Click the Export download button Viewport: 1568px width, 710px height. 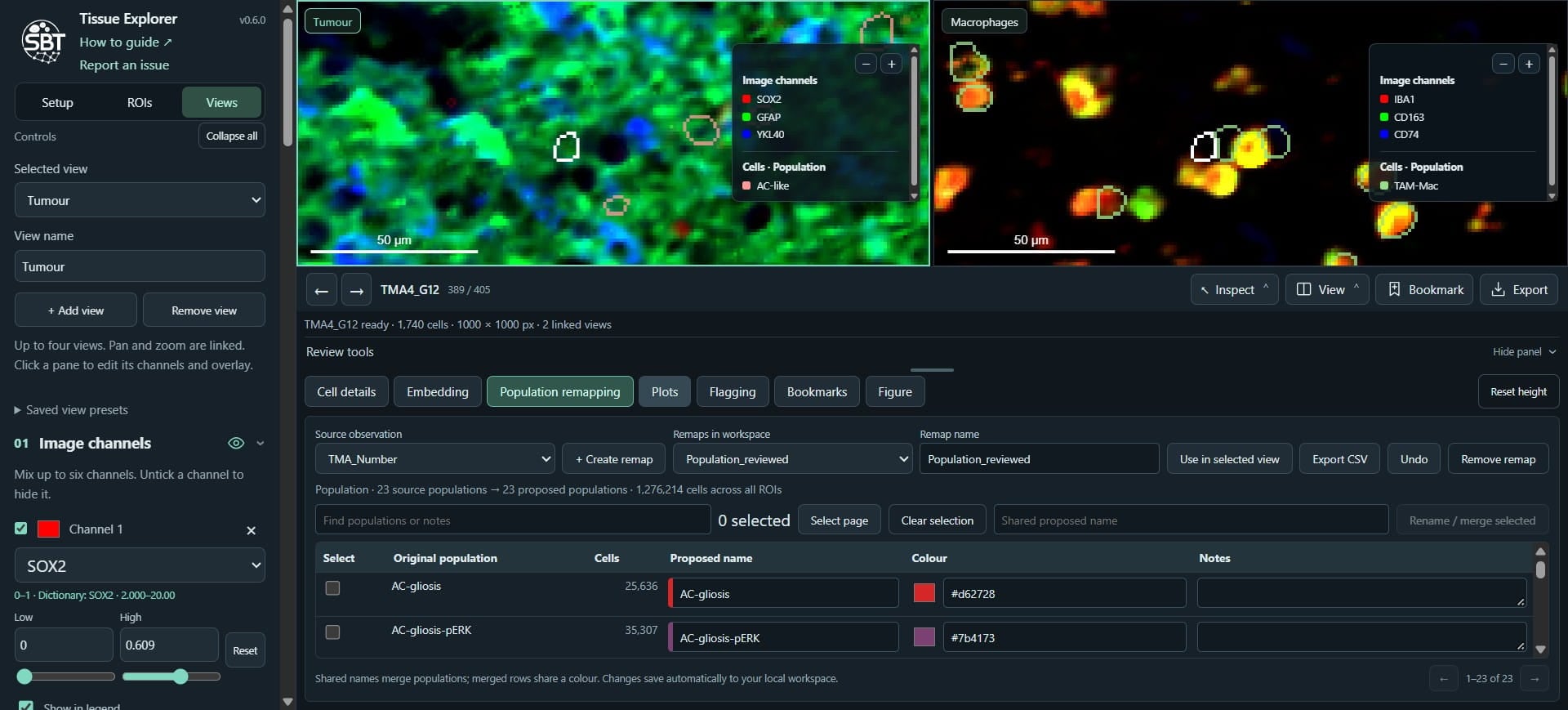pyautogui.click(x=1519, y=289)
